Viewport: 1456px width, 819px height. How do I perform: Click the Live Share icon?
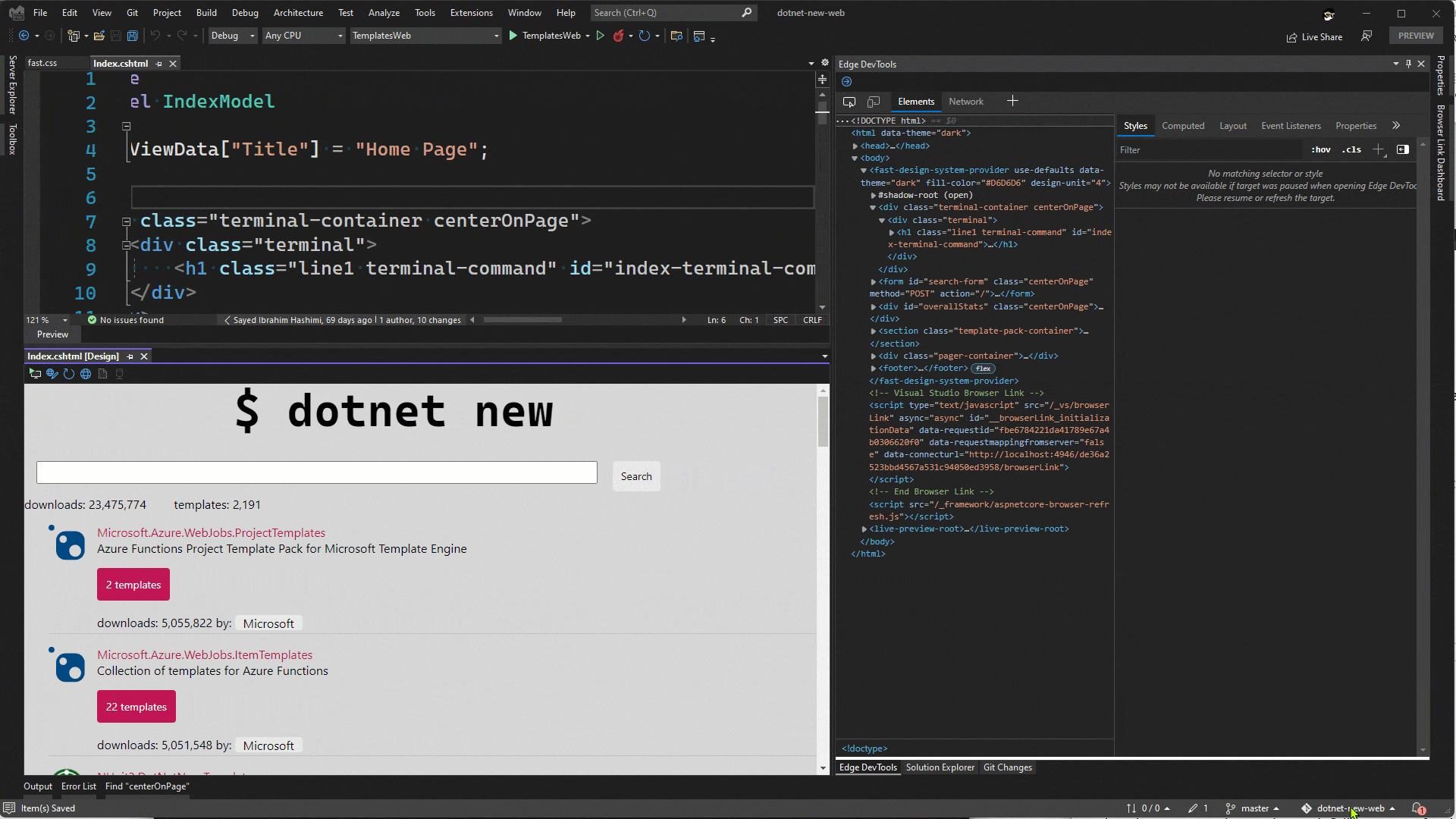coord(1291,37)
